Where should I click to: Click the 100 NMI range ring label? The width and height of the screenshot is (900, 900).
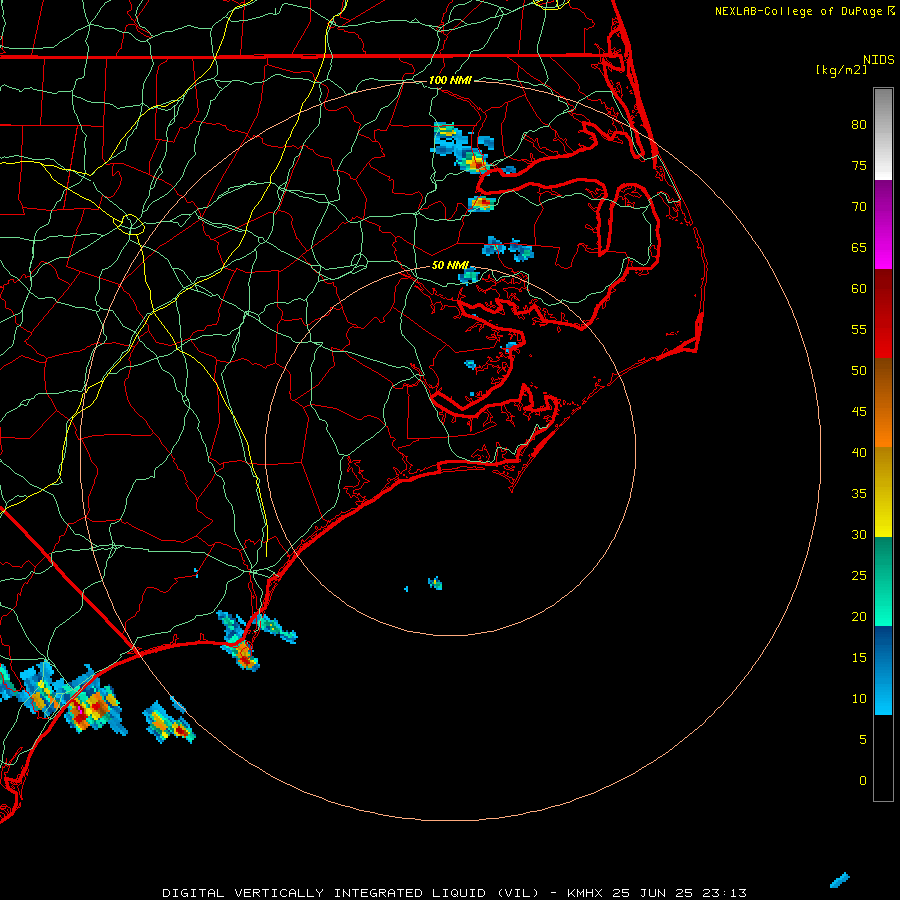pos(451,80)
